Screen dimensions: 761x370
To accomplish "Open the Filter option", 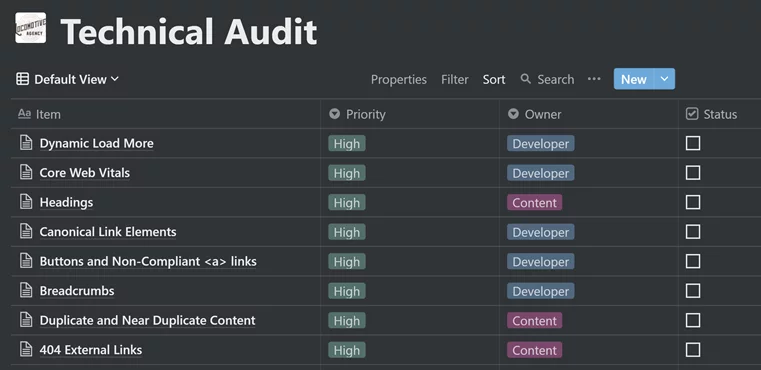I will coord(455,80).
